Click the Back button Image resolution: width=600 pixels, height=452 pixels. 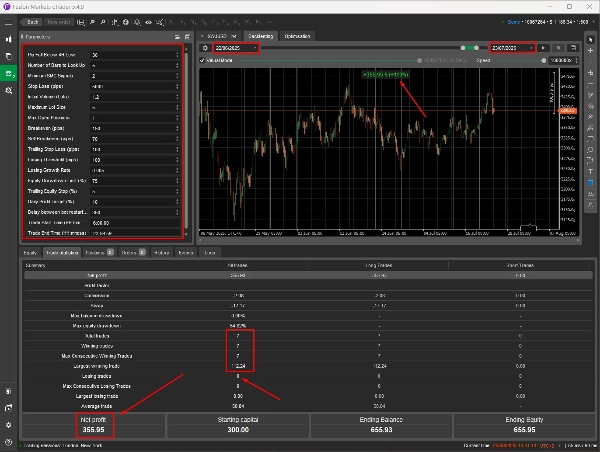point(31,22)
